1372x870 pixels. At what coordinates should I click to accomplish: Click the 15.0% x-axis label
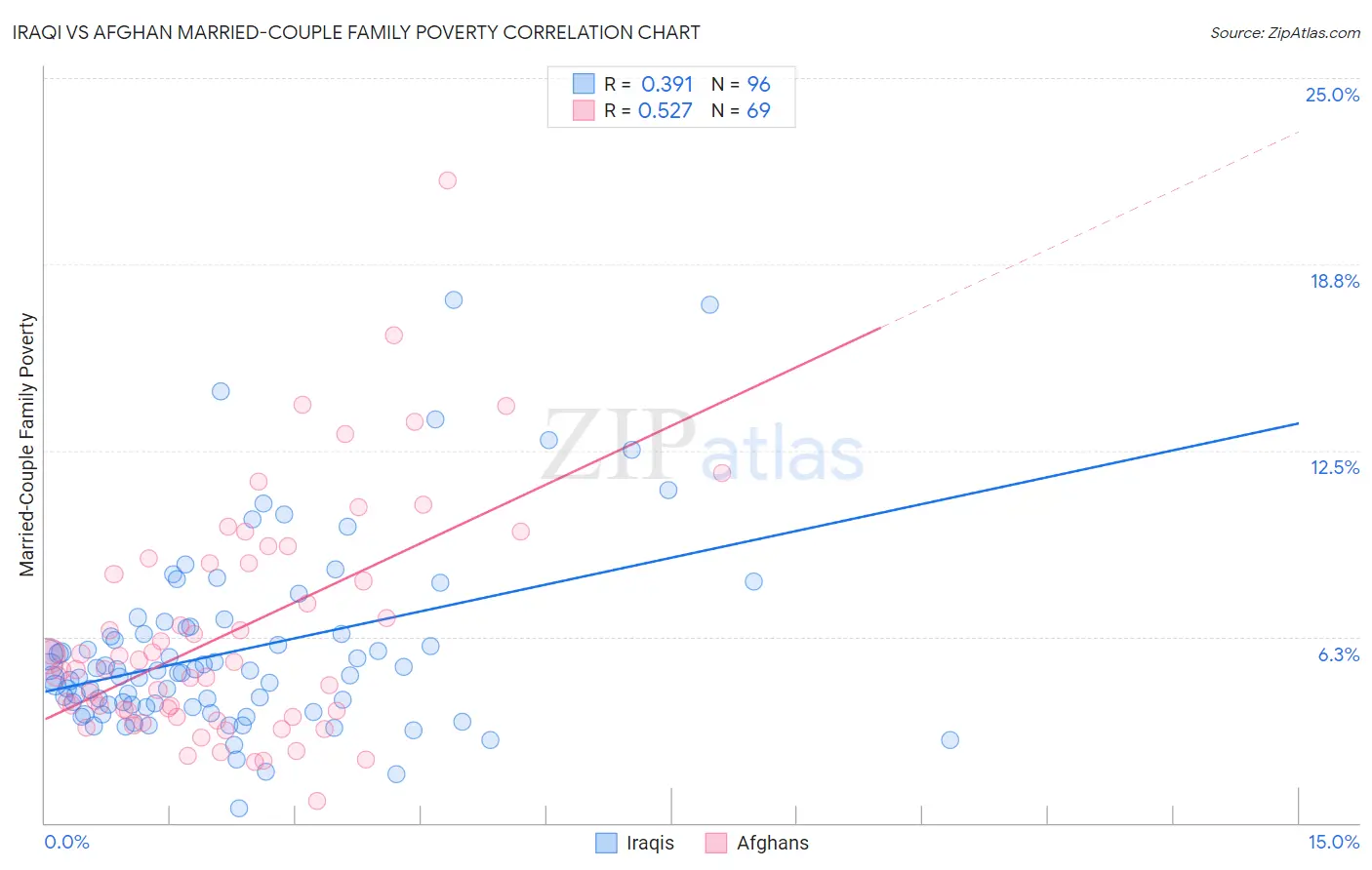1333,843
